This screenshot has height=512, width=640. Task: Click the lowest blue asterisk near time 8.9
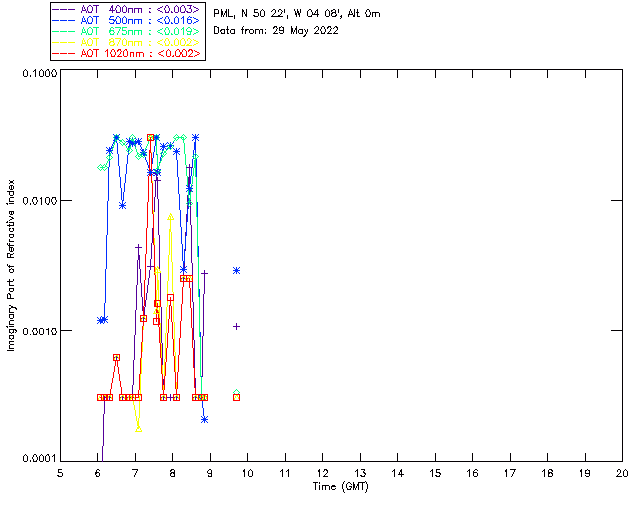(204, 419)
